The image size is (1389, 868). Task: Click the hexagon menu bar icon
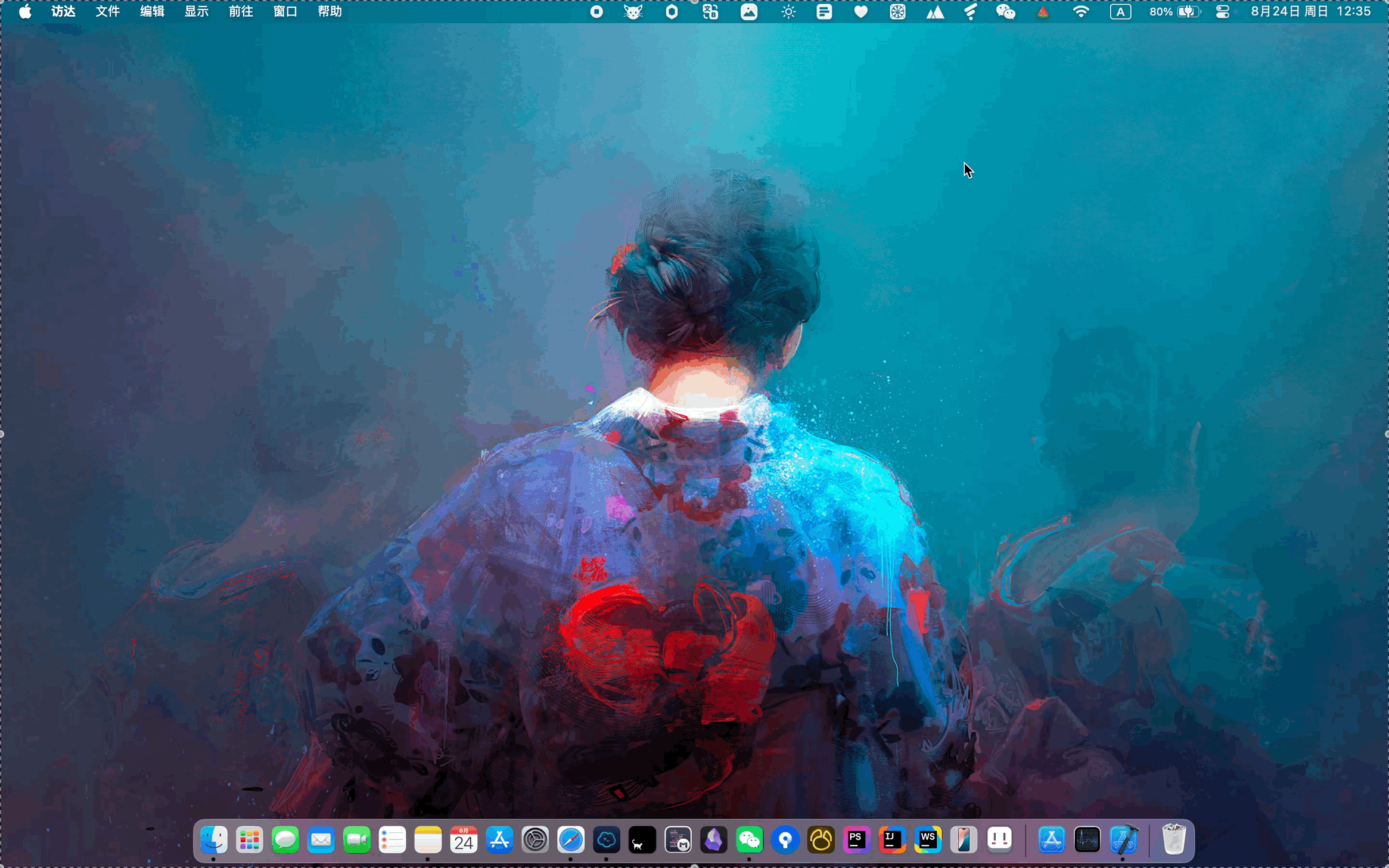tap(672, 12)
